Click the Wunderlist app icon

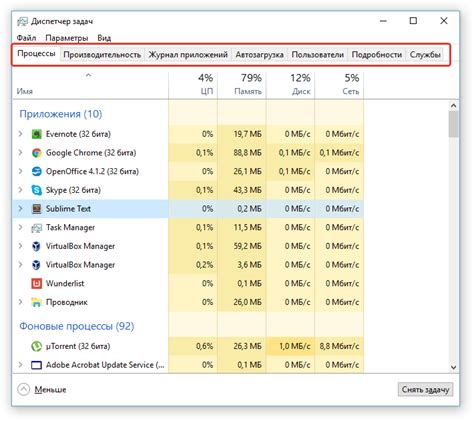pos(36,283)
